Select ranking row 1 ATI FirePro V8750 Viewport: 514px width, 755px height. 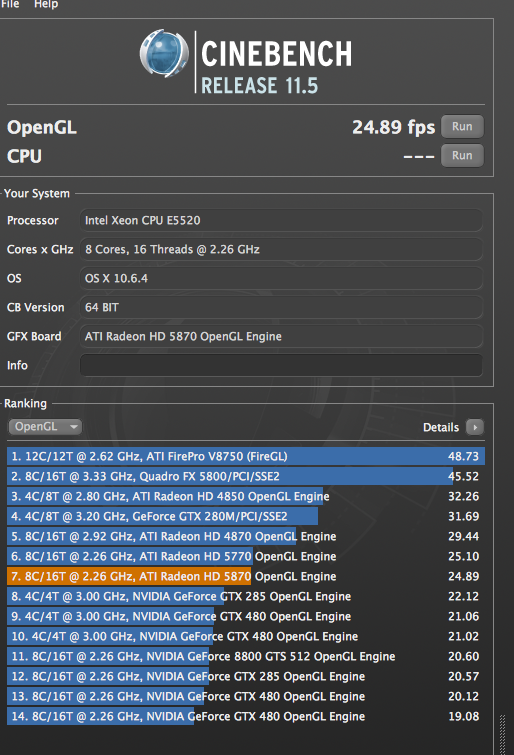point(246,456)
